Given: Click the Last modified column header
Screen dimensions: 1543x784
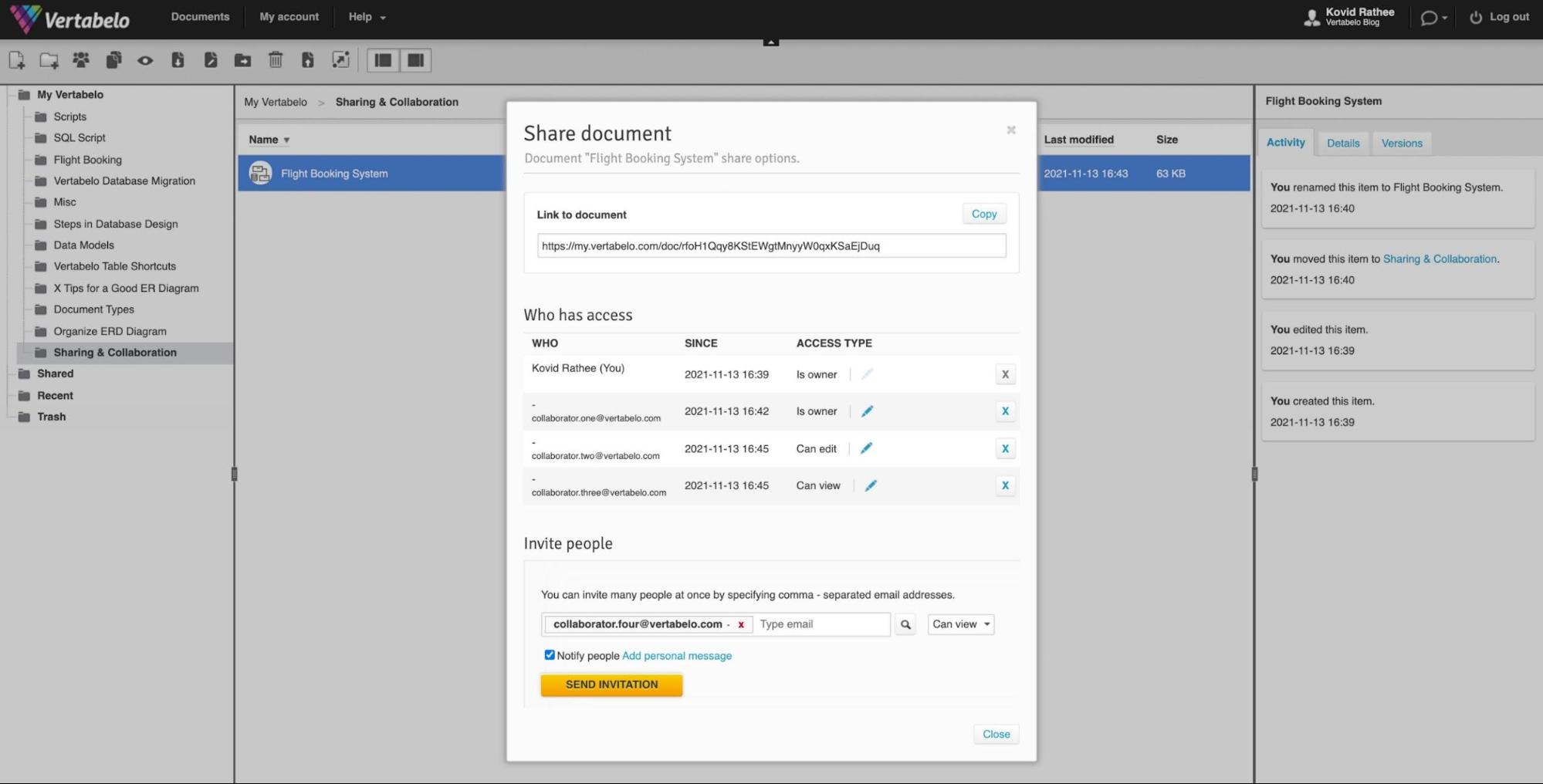Looking at the screenshot, I should tap(1078, 140).
